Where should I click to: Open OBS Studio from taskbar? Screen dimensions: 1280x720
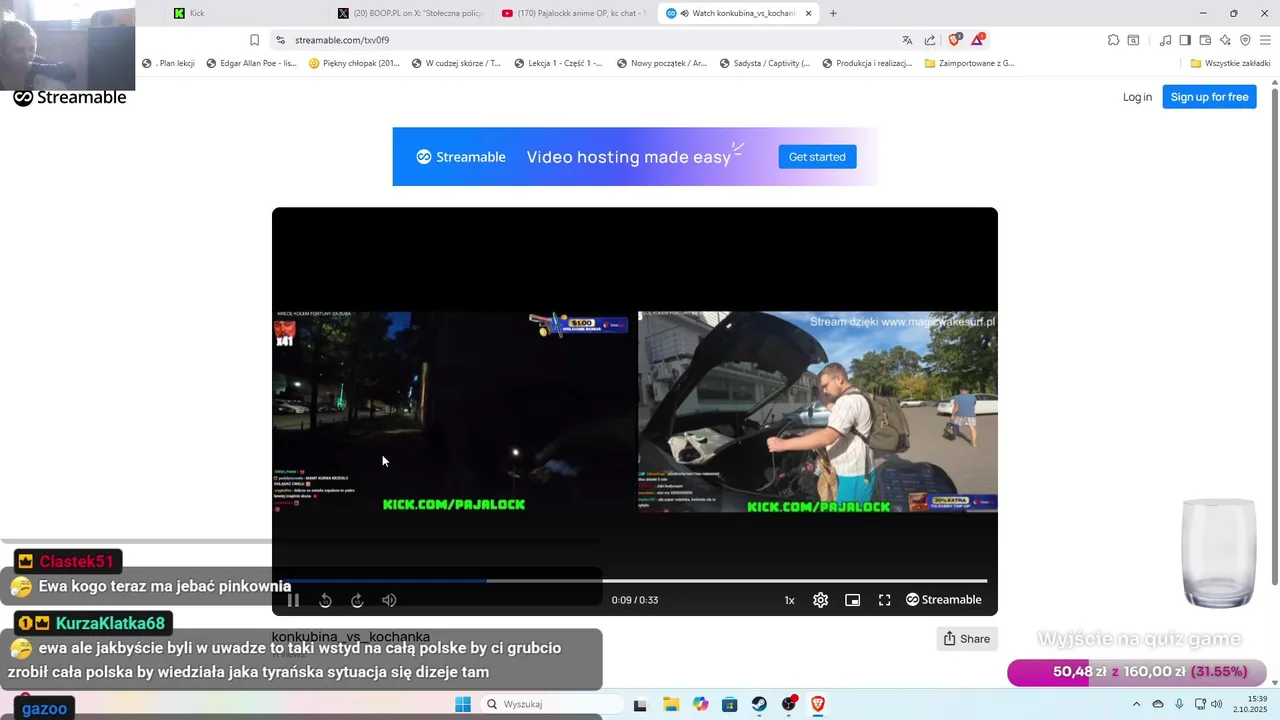789,704
